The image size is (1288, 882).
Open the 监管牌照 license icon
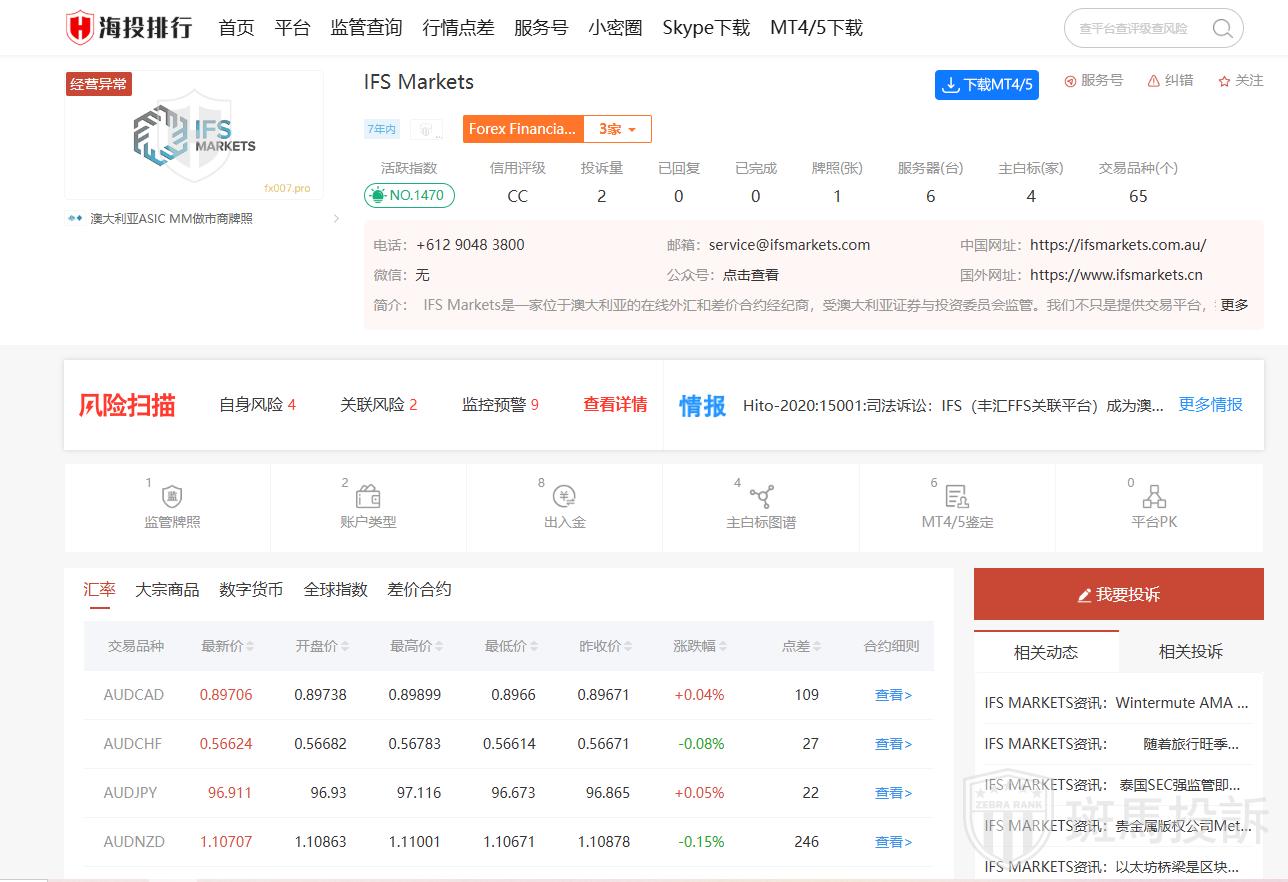click(x=172, y=497)
